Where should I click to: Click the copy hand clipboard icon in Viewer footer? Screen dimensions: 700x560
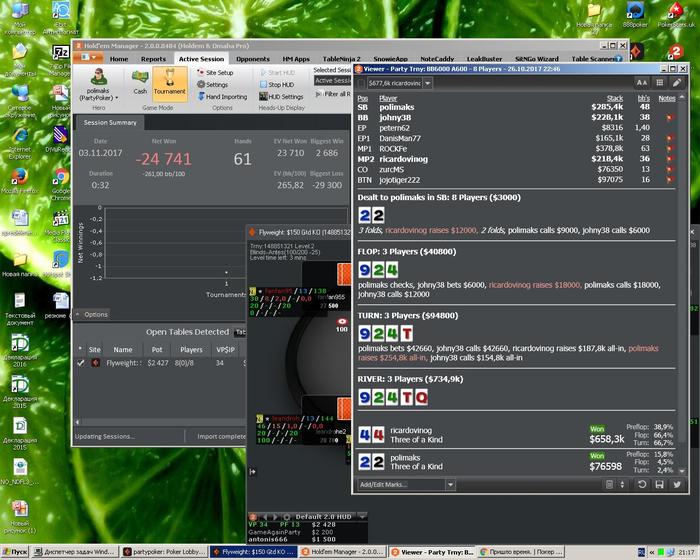pos(609,485)
